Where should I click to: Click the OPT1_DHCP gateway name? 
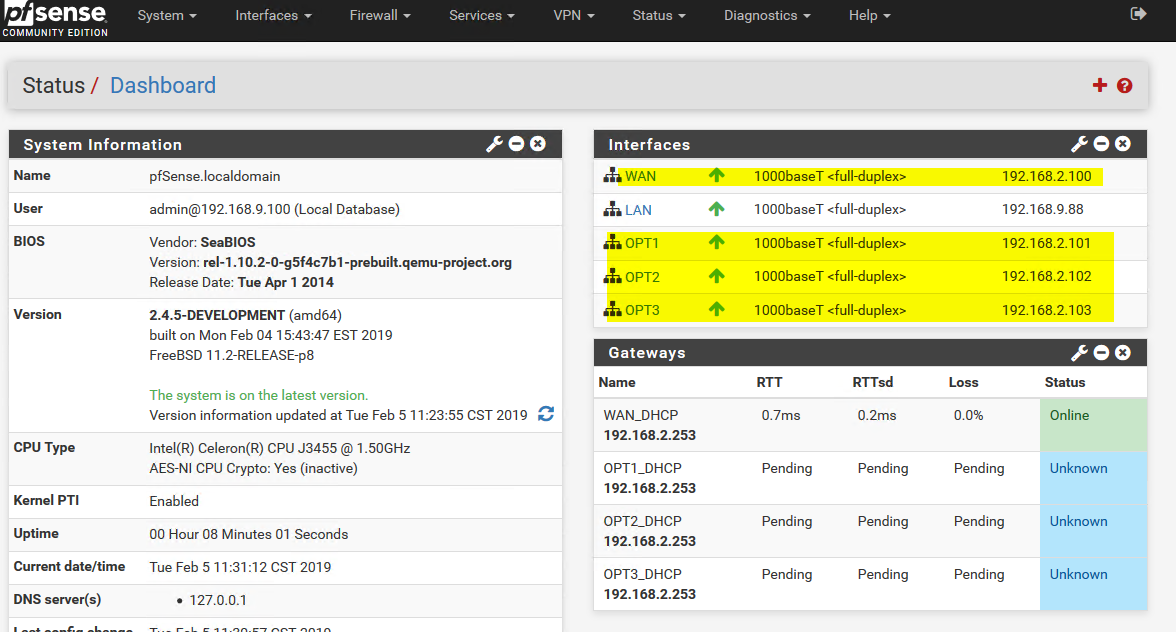pyautogui.click(x=643, y=469)
